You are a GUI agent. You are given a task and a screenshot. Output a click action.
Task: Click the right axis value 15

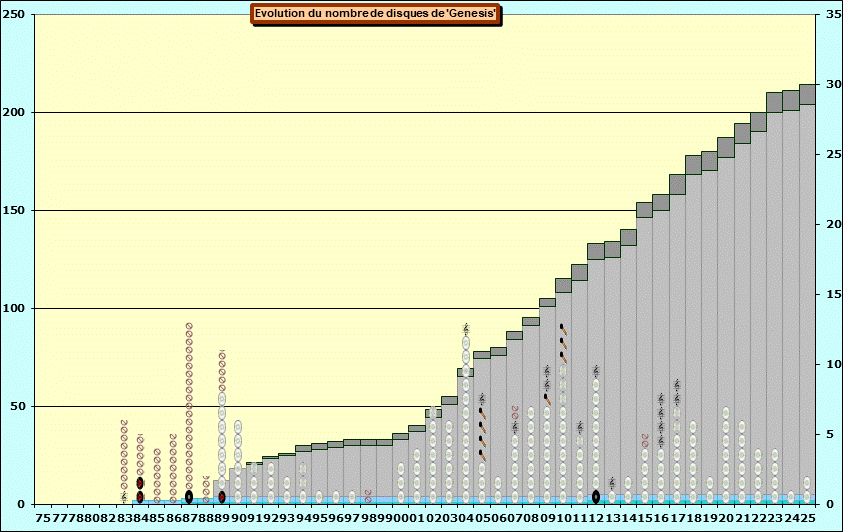[x=834, y=294]
